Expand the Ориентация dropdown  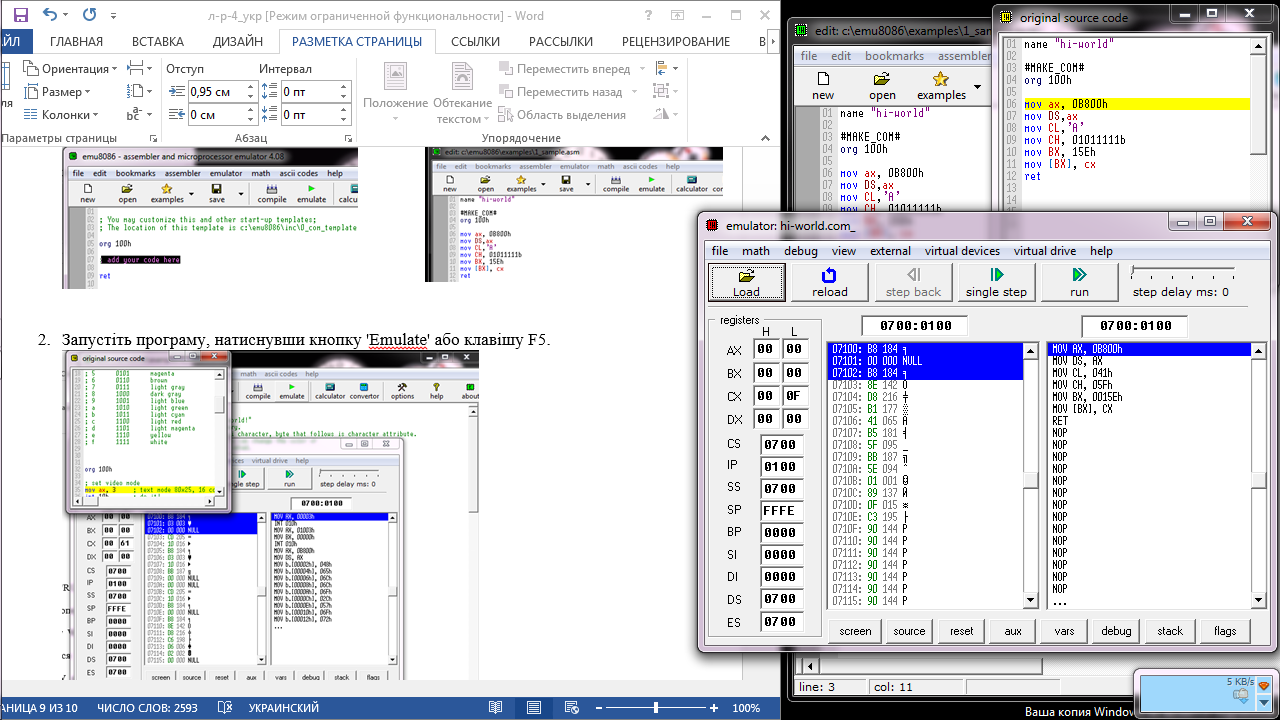pyautogui.click(x=68, y=68)
